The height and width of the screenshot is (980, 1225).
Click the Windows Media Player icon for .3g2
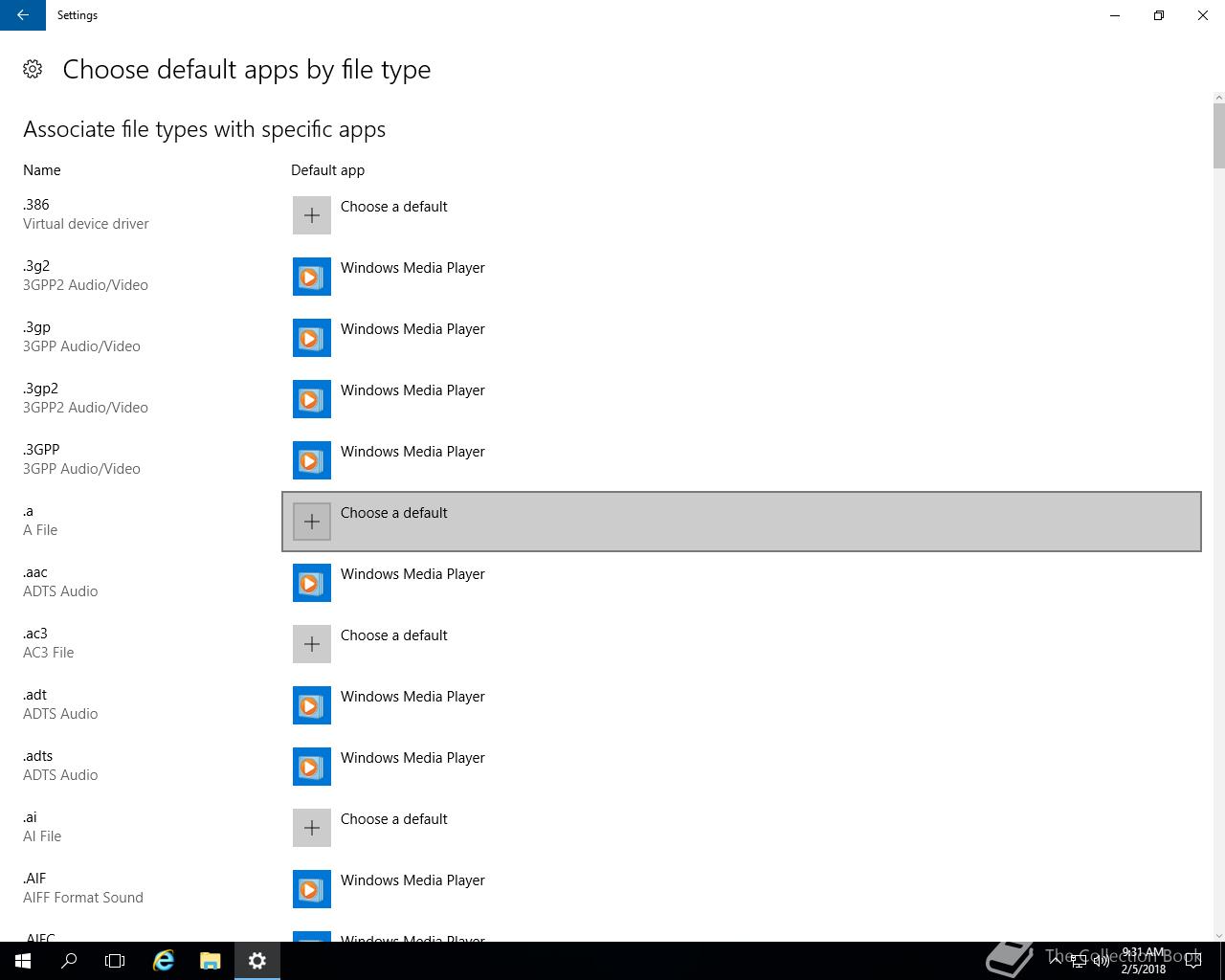coord(312,277)
